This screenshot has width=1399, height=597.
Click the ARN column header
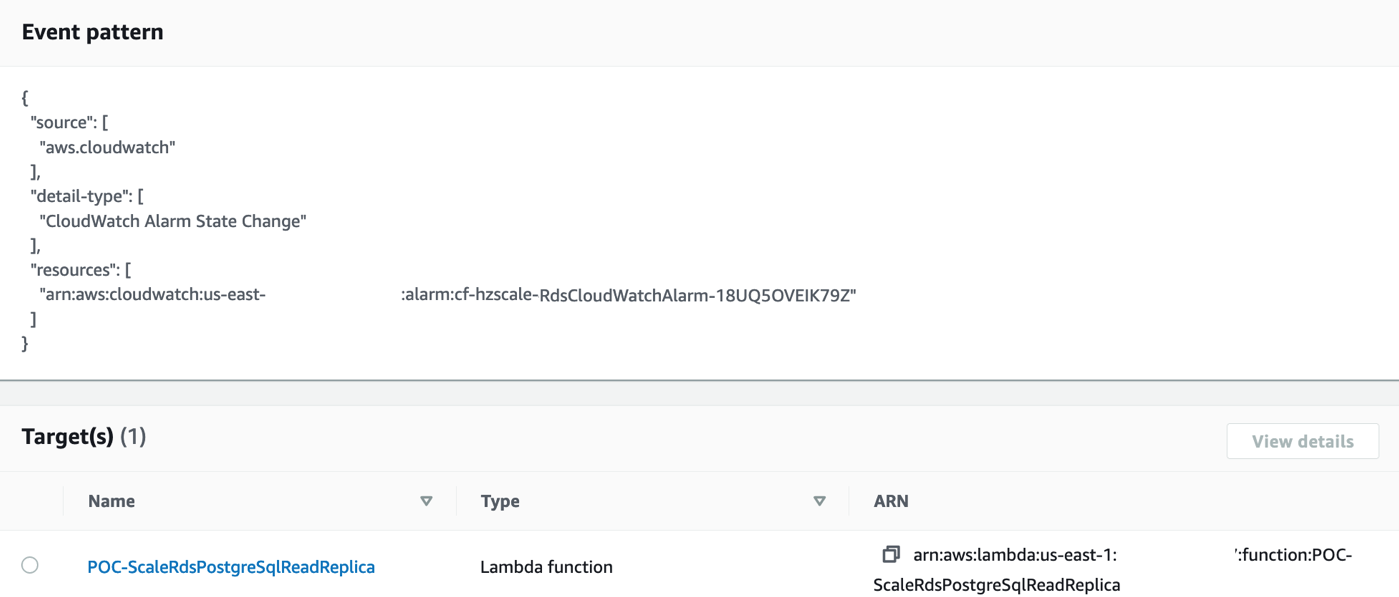pyautogui.click(x=891, y=501)
